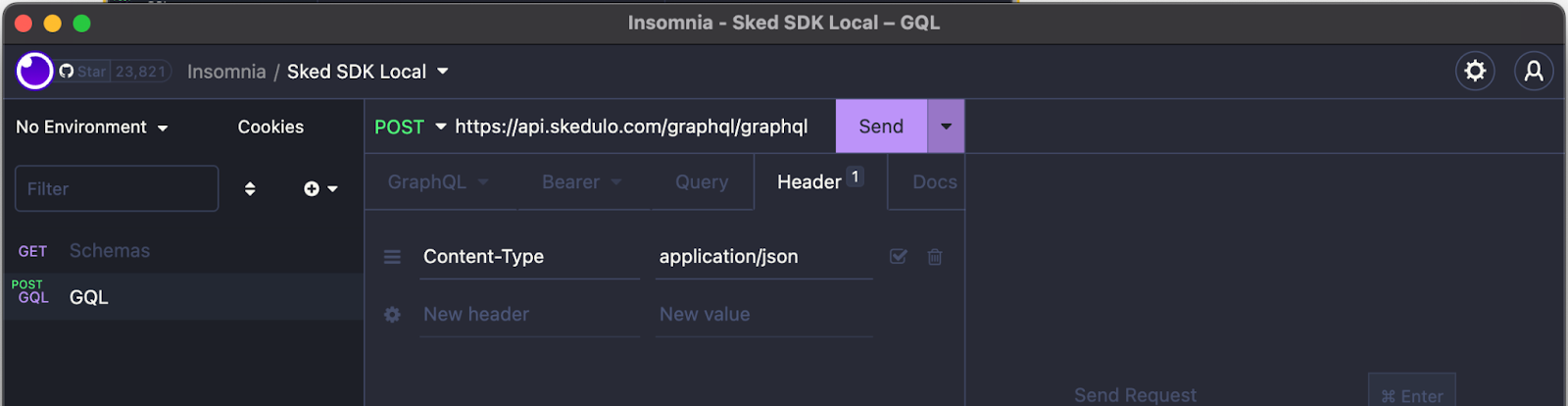Change the POST method dropdown
Viewport: 1568px width, 406px height.
click(x=411, y=127)
